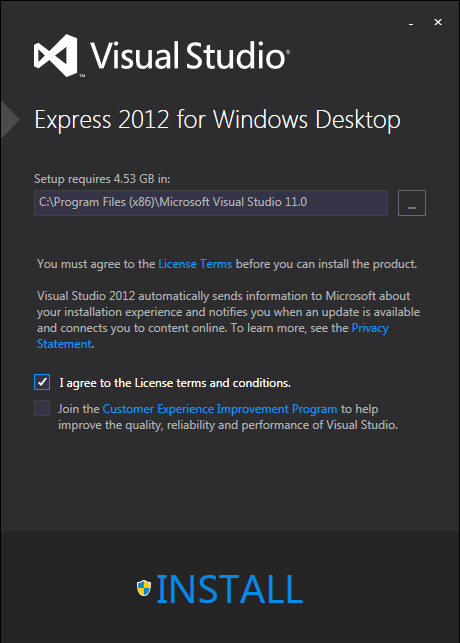Open the Customer Experience Improvement Program link
The image size is (460, 643).
click(x=220, y=409)
